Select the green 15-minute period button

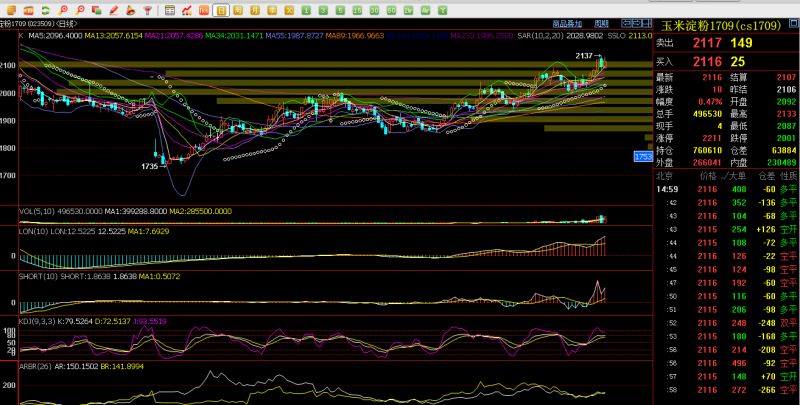point(357,10)
